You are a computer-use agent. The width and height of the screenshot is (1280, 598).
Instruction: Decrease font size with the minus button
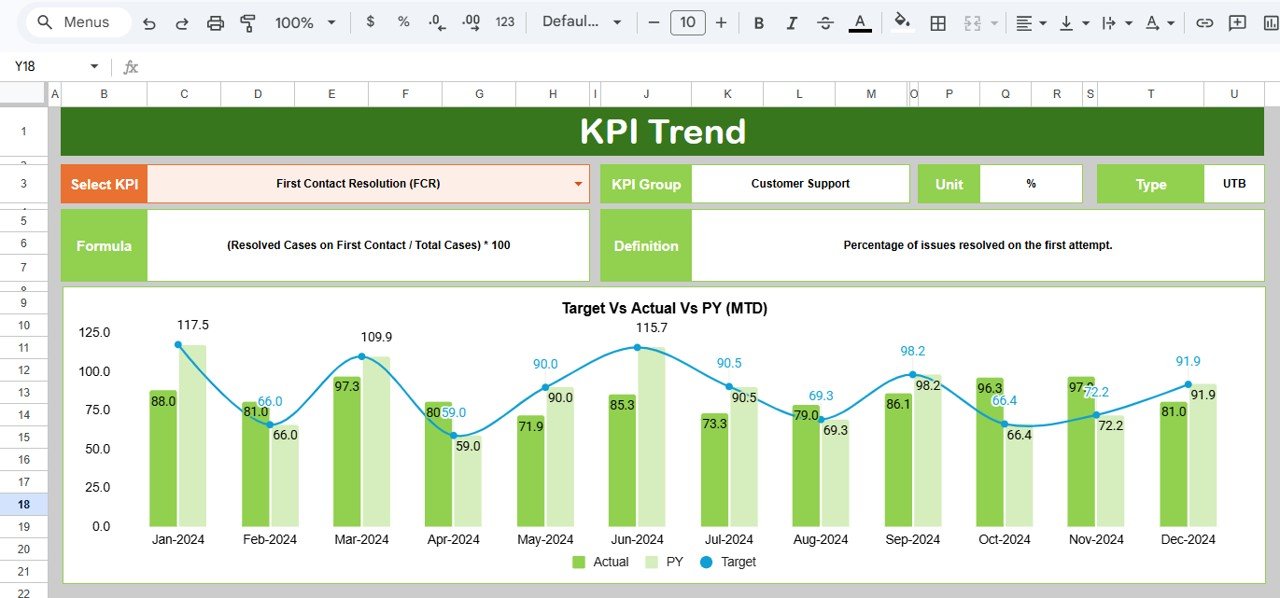click(654, 22)
